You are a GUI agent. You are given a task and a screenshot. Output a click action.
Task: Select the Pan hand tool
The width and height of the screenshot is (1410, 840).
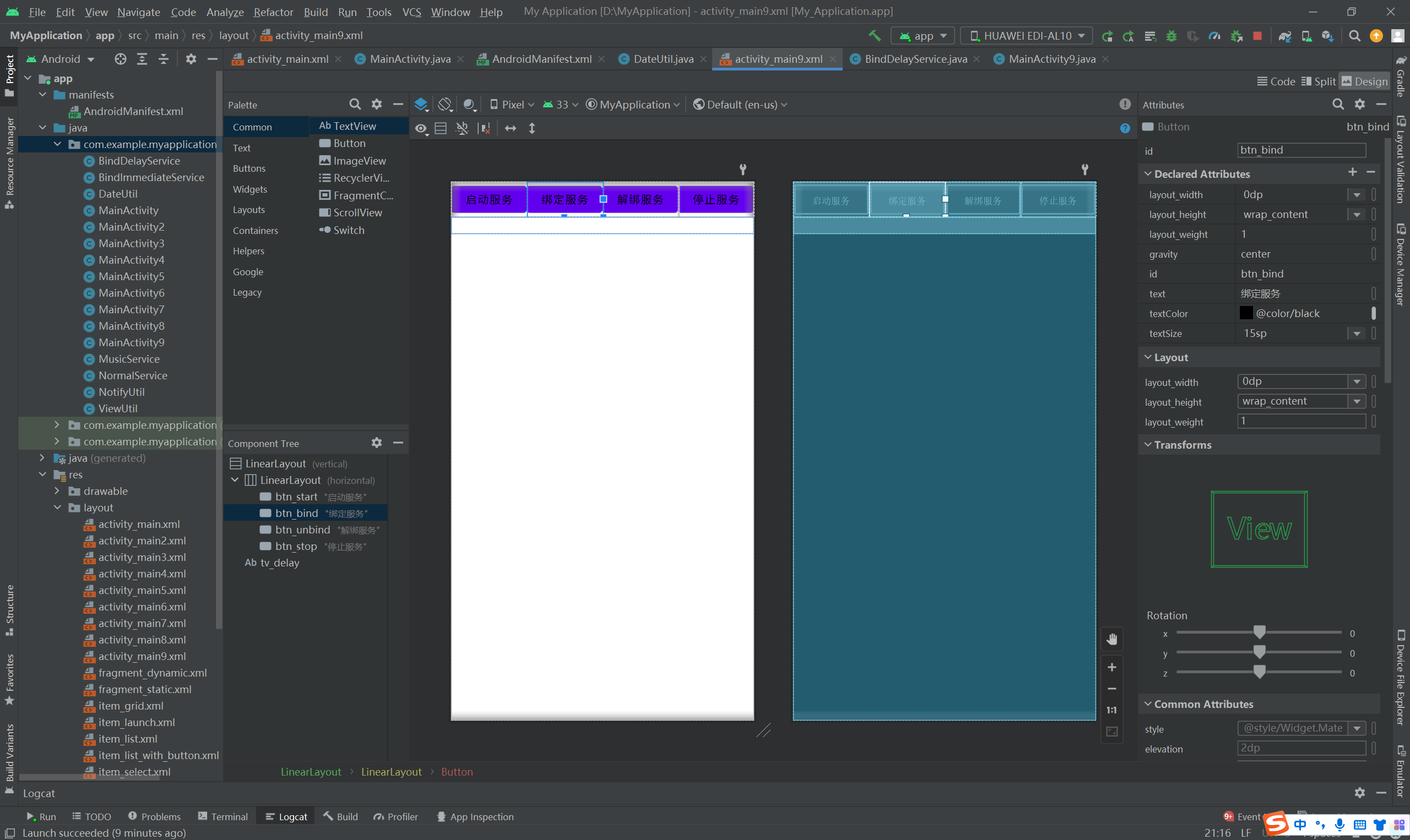[x=1111, y=639]
